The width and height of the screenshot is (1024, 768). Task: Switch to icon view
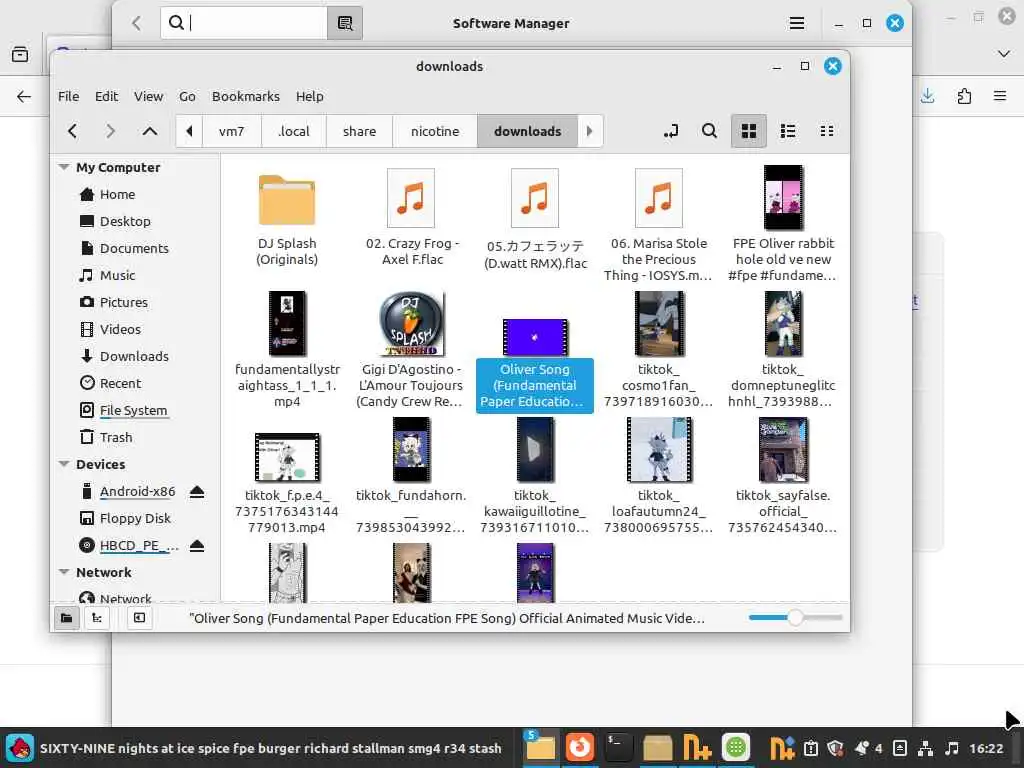click(748, 131)
